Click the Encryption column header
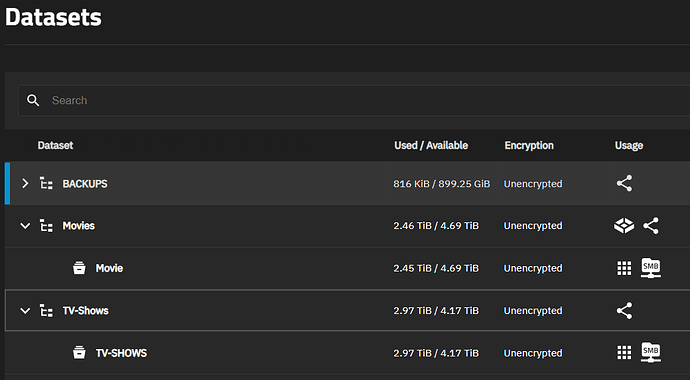This screenshot has height=380, width=690. (x=529, y=146)
